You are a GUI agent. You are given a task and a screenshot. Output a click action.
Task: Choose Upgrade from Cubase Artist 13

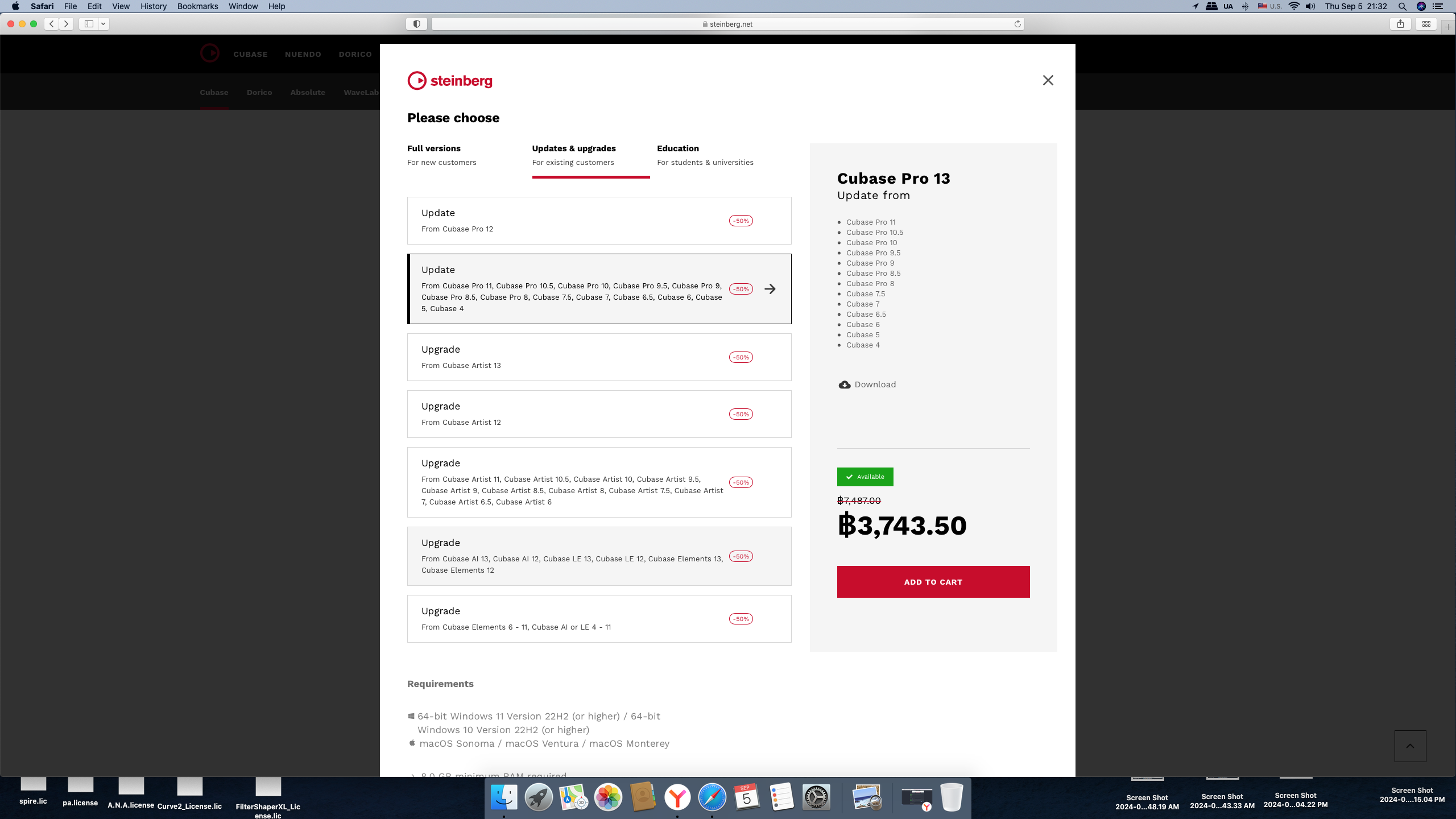coord(599,357)
